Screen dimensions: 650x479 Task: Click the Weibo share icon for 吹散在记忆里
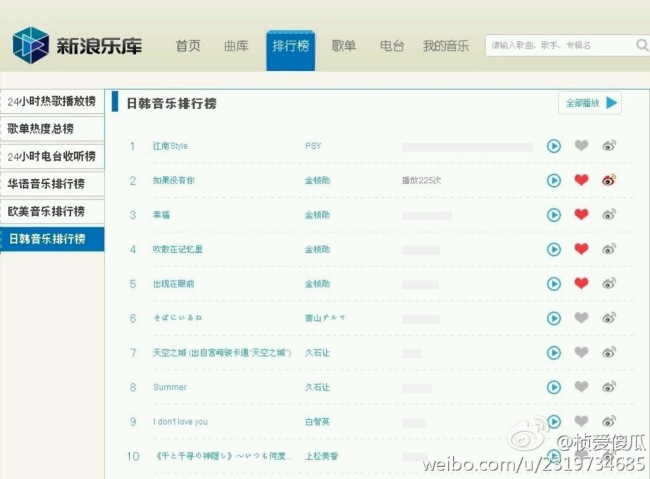pyautogui.click(x=609, y=249)
